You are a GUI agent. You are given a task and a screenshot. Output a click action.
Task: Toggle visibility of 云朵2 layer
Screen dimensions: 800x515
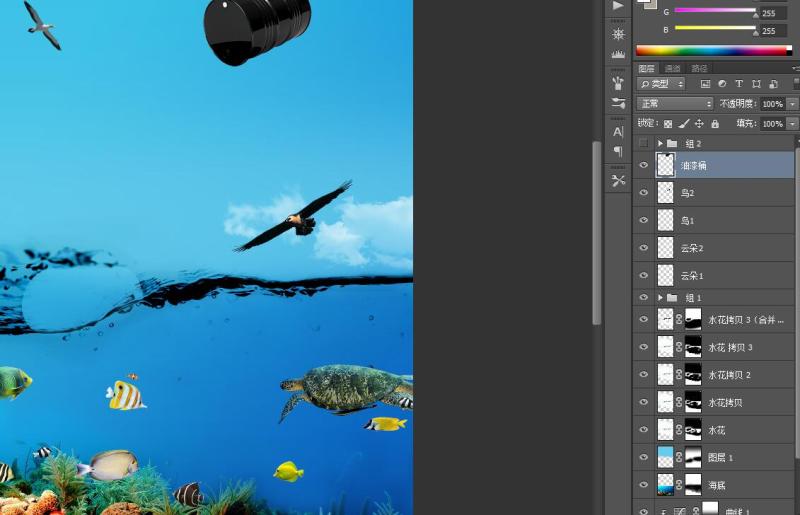tap(643, 248)
